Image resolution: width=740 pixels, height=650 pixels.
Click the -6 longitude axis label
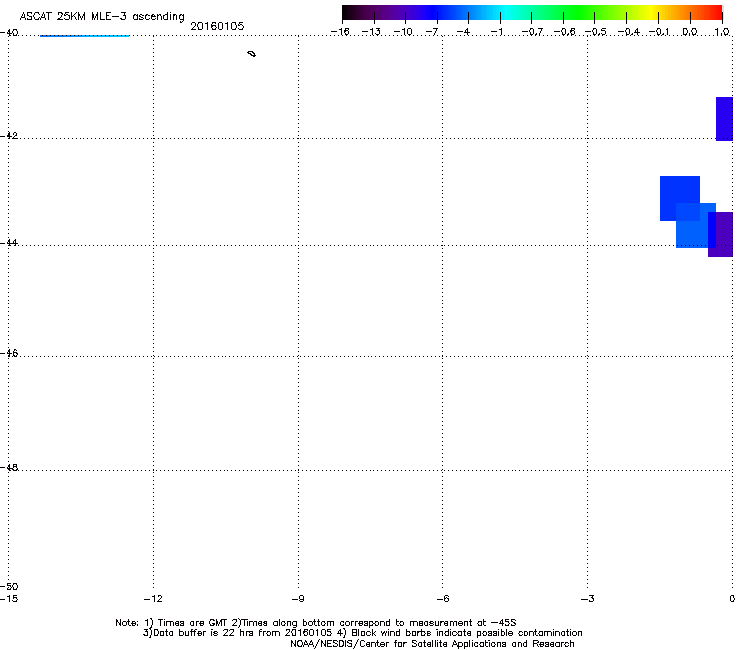pyautogui.click(x=443, y=599)
